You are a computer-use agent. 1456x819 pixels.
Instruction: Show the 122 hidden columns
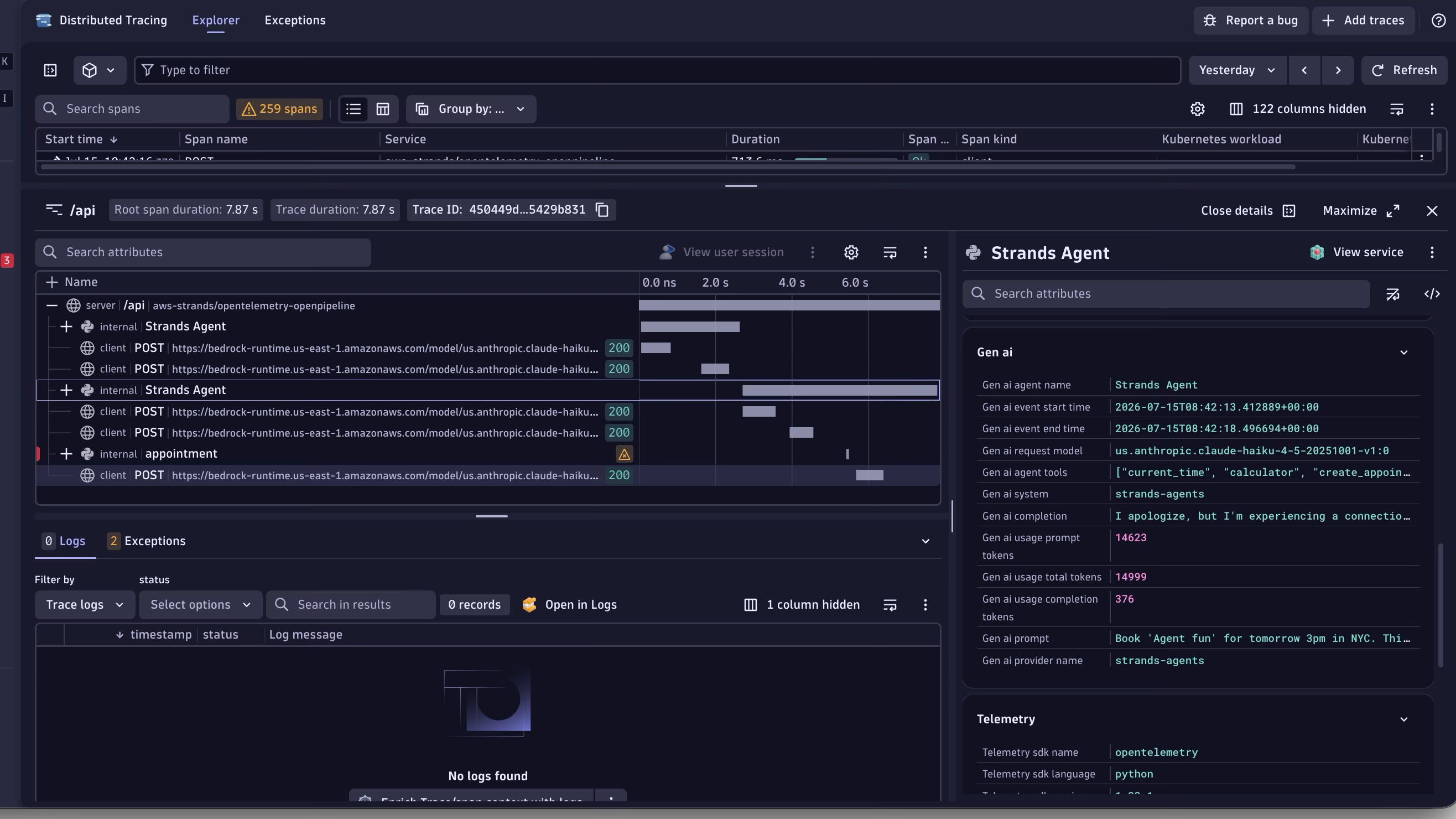[1298, 109]
